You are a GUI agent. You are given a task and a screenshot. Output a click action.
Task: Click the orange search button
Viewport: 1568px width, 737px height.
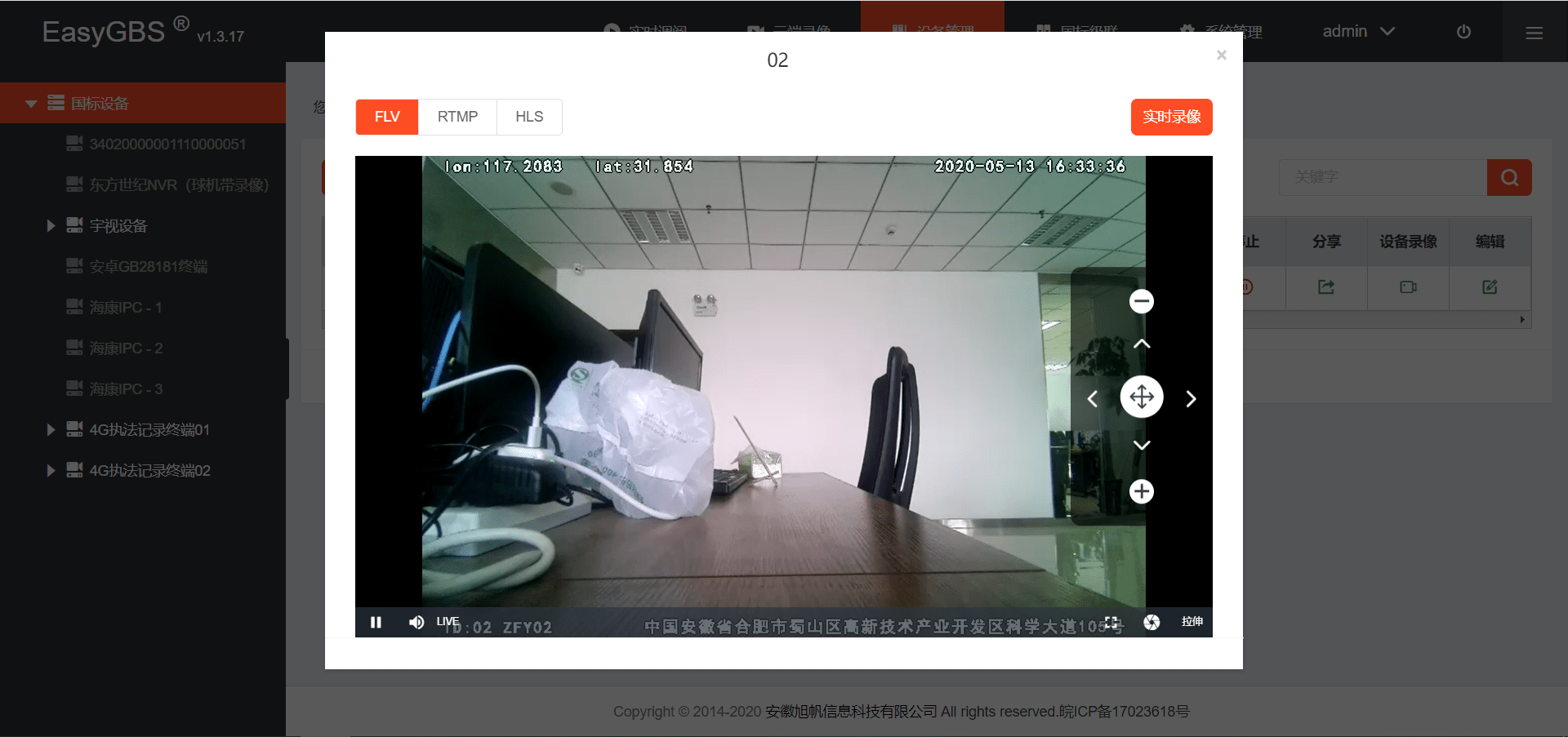click(1508, 177)
